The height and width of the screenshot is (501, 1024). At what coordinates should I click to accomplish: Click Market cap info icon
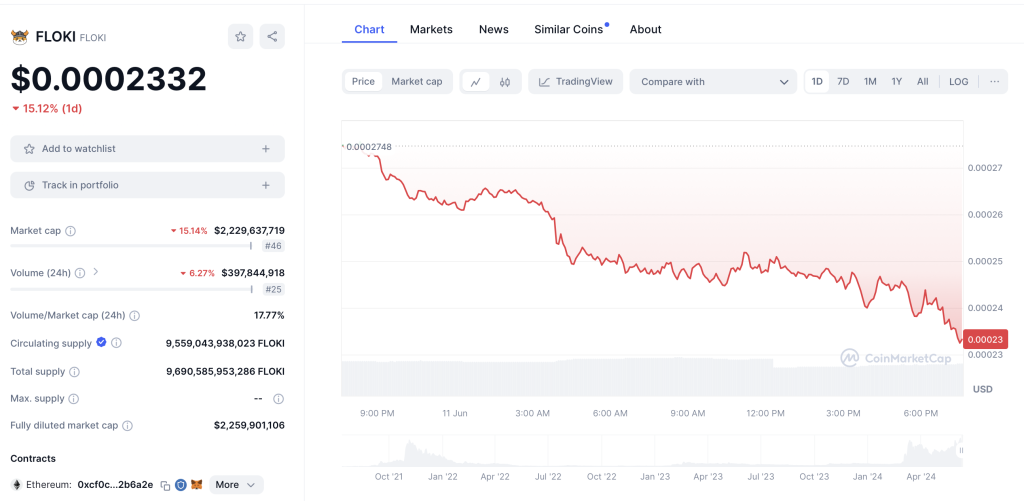point(71,231)
